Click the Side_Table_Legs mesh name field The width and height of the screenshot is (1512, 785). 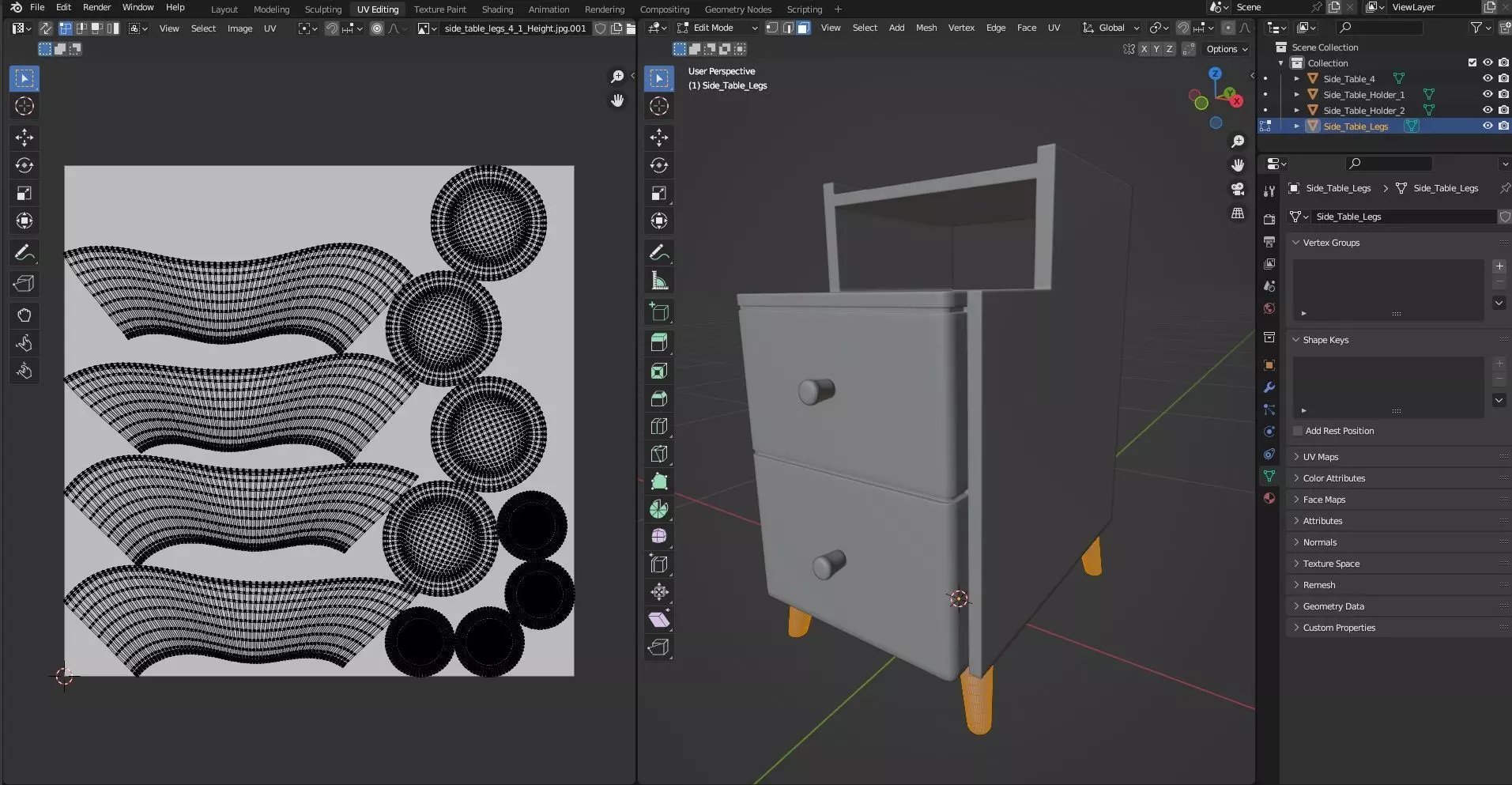1404,217
